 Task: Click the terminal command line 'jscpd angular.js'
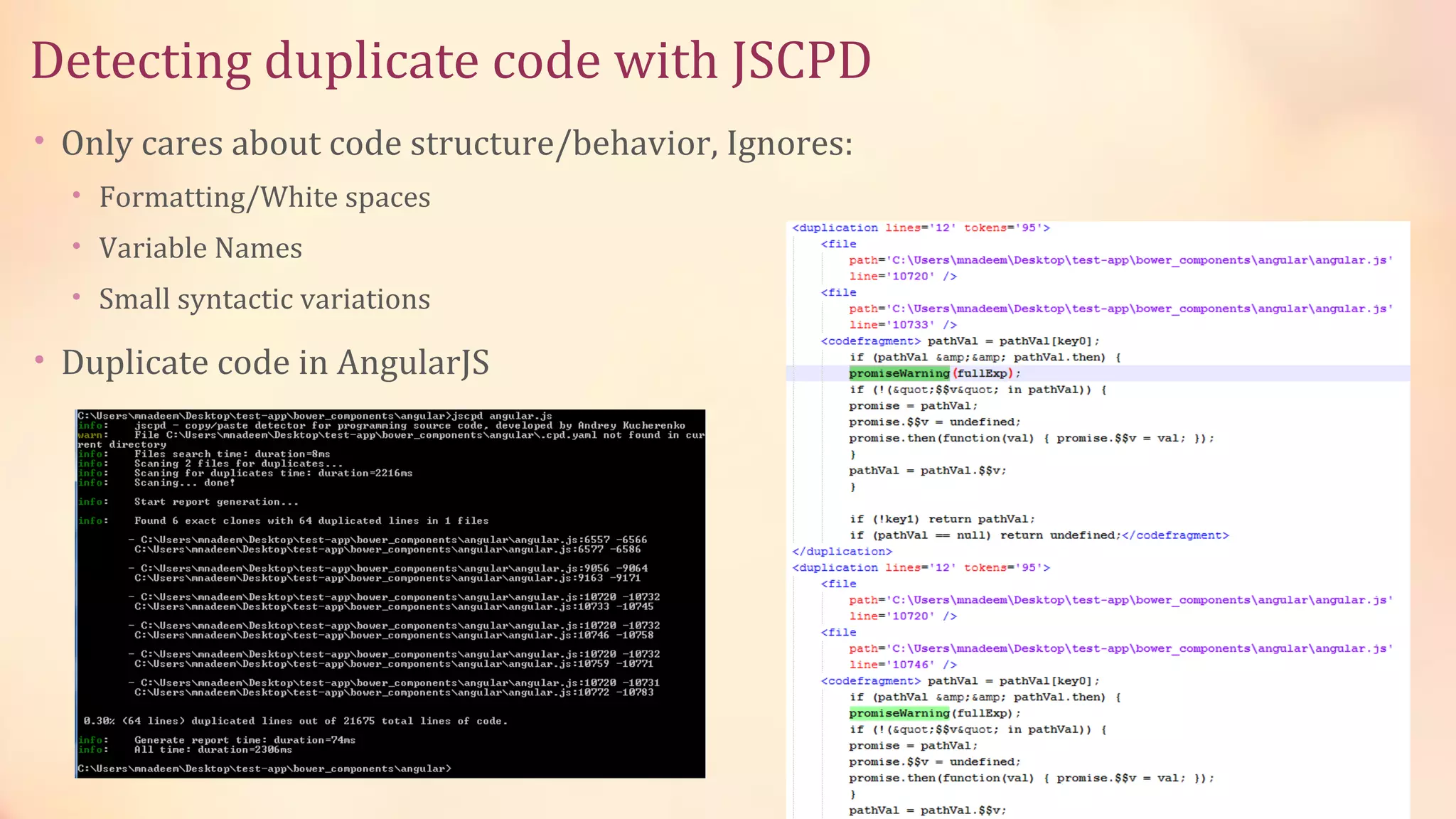(502, 416)
